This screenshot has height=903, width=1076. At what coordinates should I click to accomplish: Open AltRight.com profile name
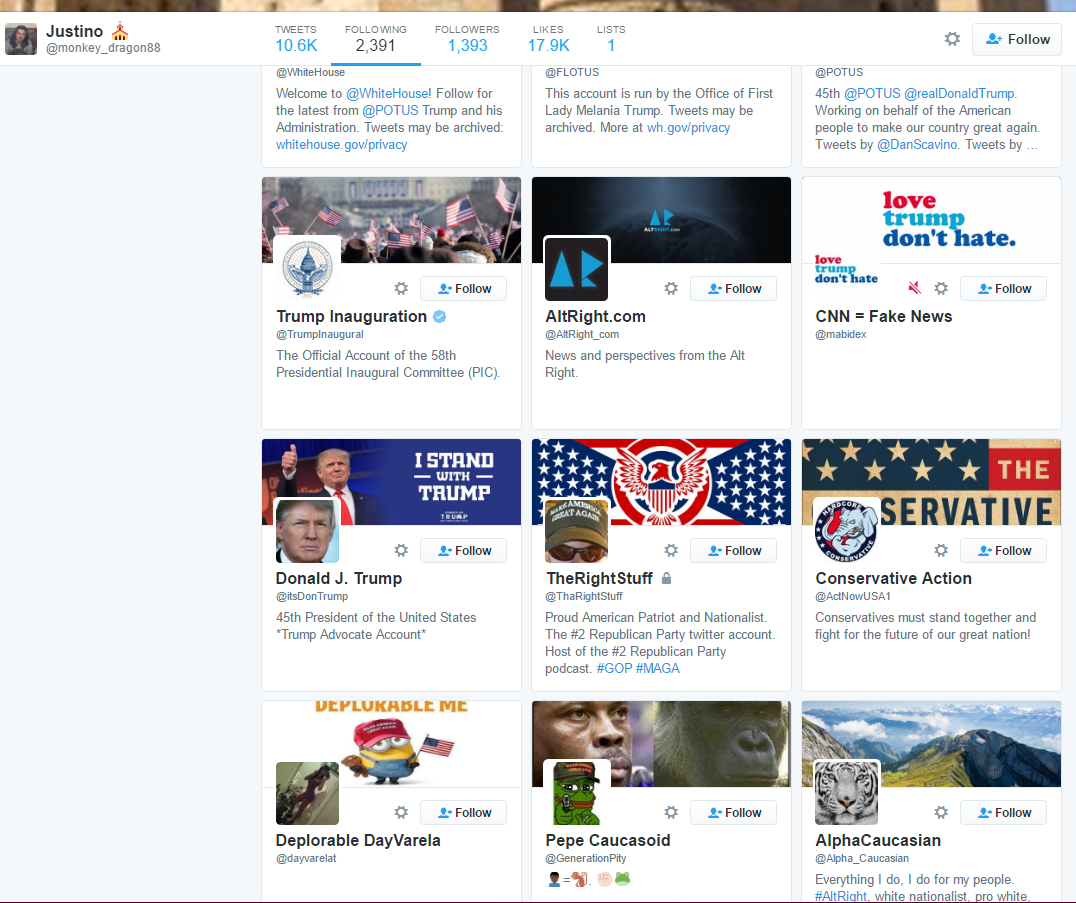coord(595,316)
